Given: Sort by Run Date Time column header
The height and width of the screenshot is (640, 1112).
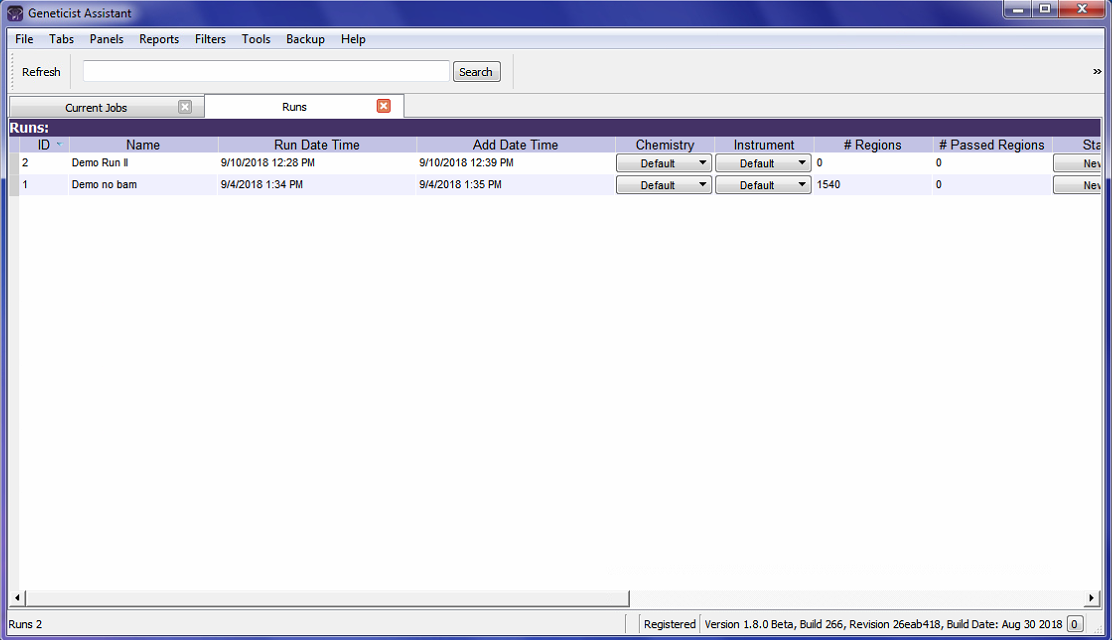Looking at the screenshot, I should point(317,145).
